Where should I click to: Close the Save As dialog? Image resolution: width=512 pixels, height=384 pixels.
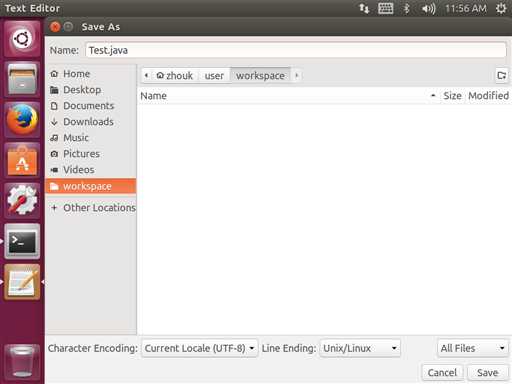[55, 27]
